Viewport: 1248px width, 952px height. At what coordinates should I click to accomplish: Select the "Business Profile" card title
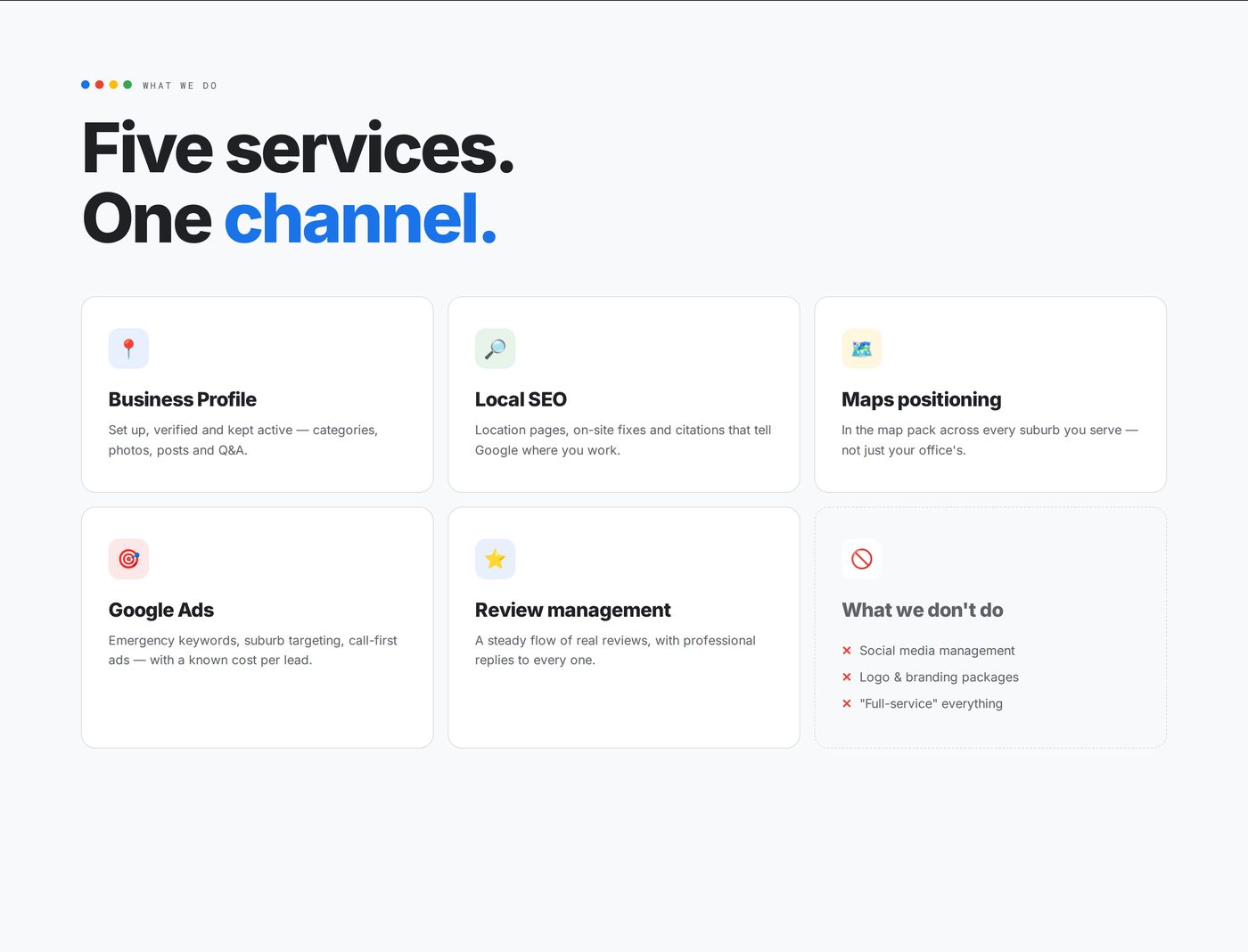[183, 399]
